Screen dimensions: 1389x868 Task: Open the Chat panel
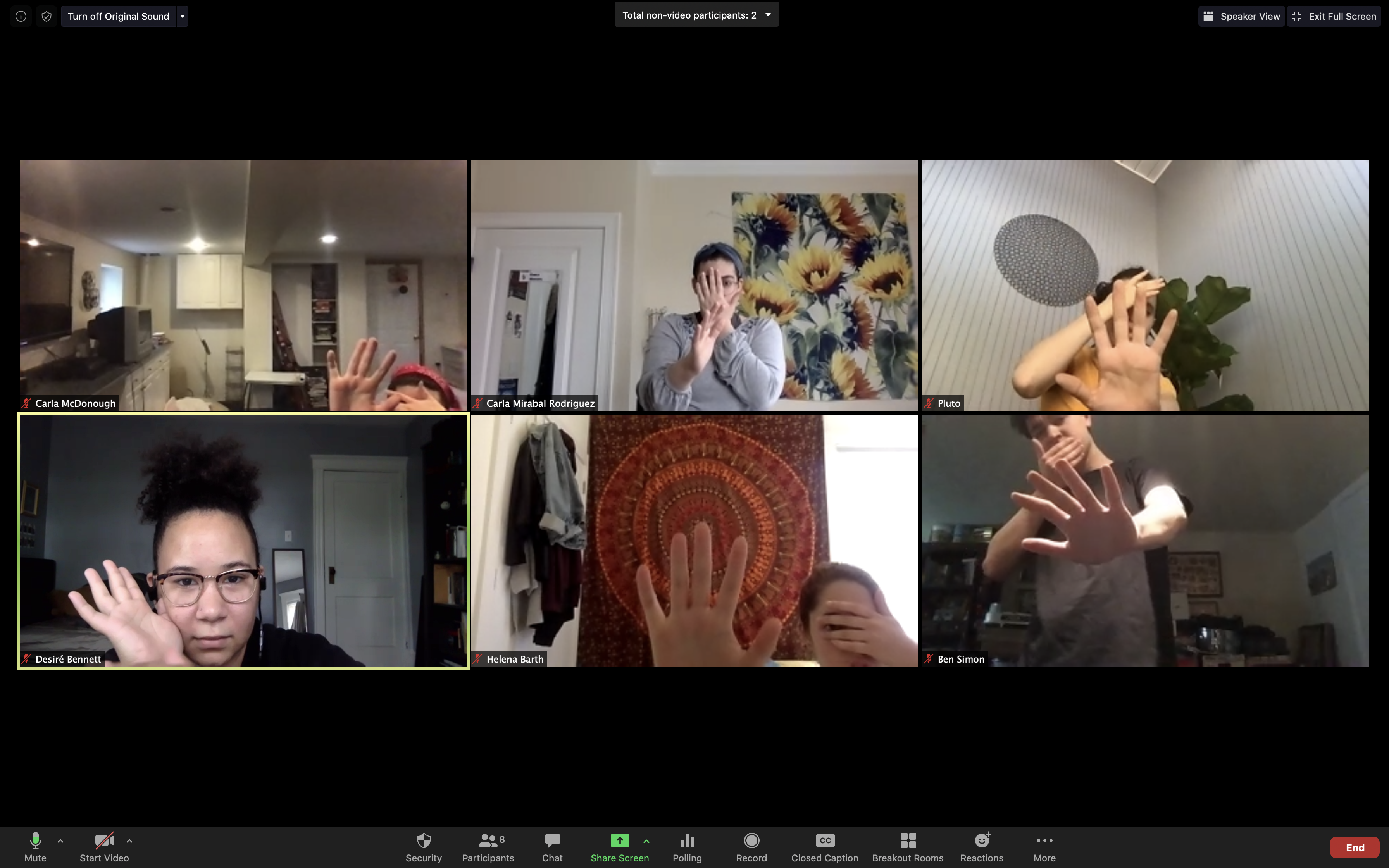point(552,847)
